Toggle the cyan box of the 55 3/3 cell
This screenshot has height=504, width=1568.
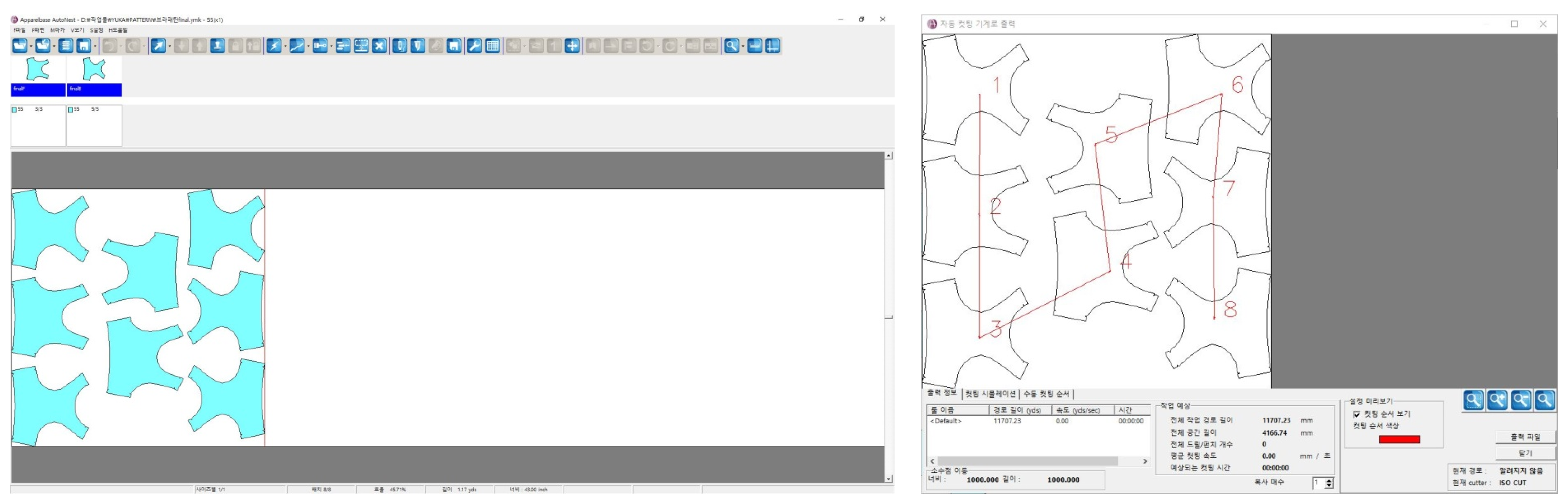tap(15, 110)
